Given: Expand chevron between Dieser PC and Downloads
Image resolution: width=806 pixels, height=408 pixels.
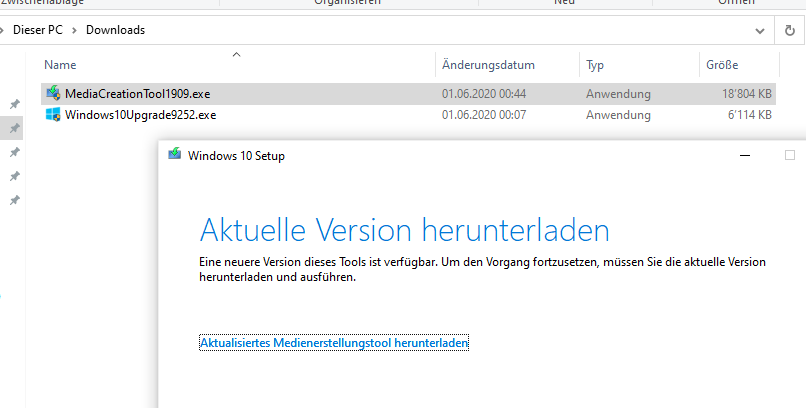Looking at the screenshot, I should [x=75, y=30].
